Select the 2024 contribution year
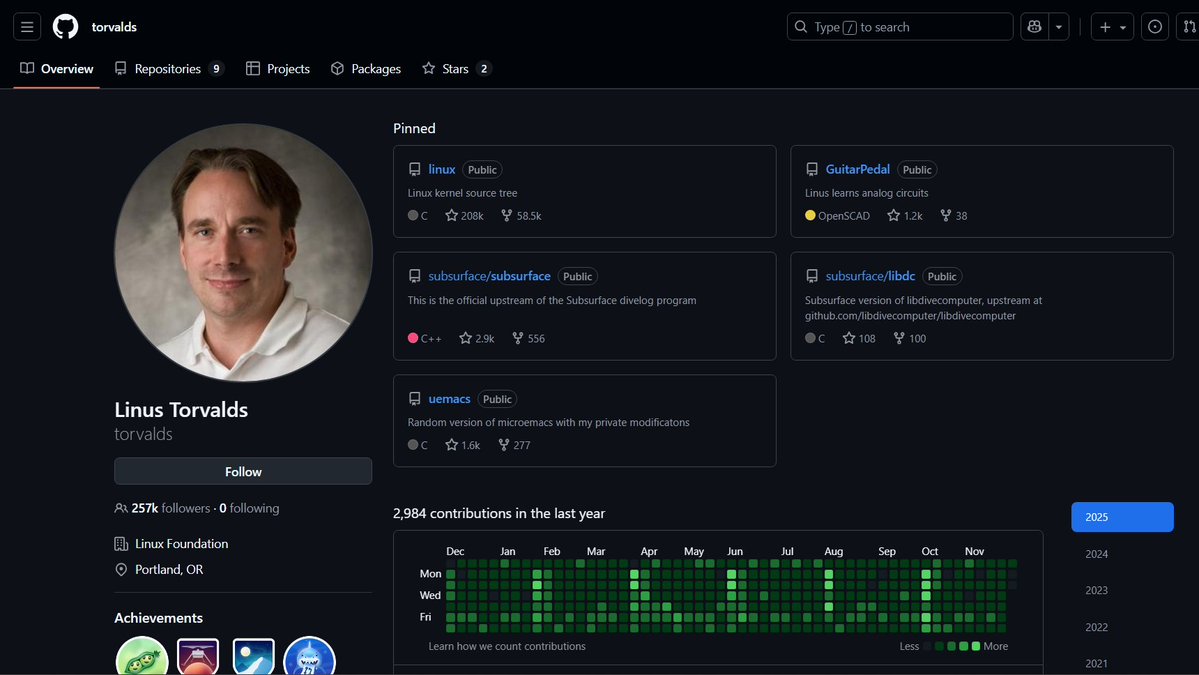 [x=1122, y=554]
